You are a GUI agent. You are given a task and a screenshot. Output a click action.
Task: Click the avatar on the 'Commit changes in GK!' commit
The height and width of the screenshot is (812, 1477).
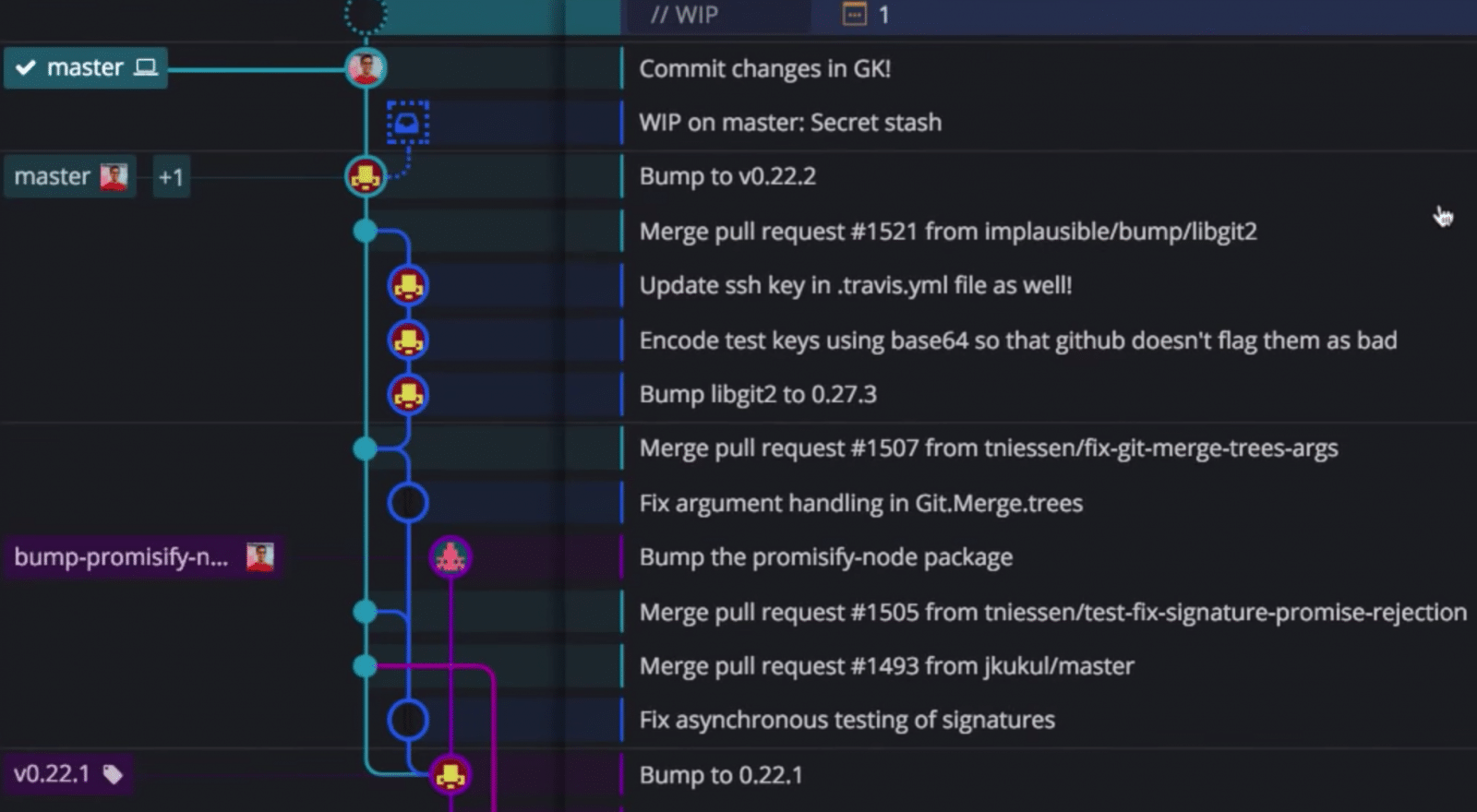point(366,66)
